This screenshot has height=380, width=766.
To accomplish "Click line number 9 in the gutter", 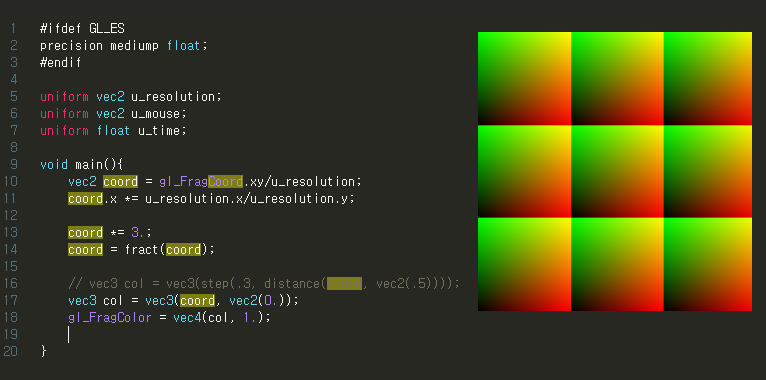I will (13, 164).
